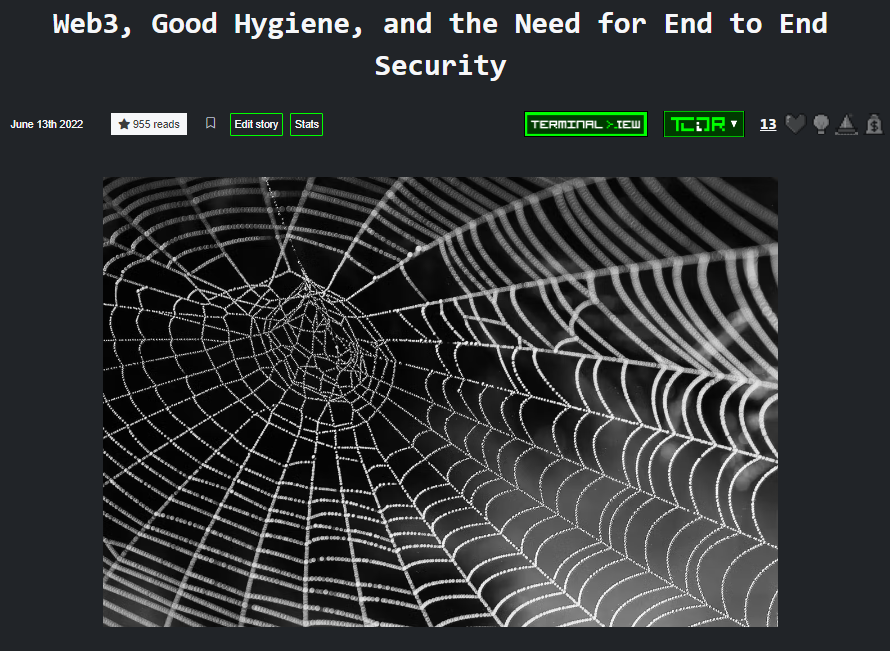Click the Edit story button
Screen dimensions: 890x651
click(x=256, y=124)
